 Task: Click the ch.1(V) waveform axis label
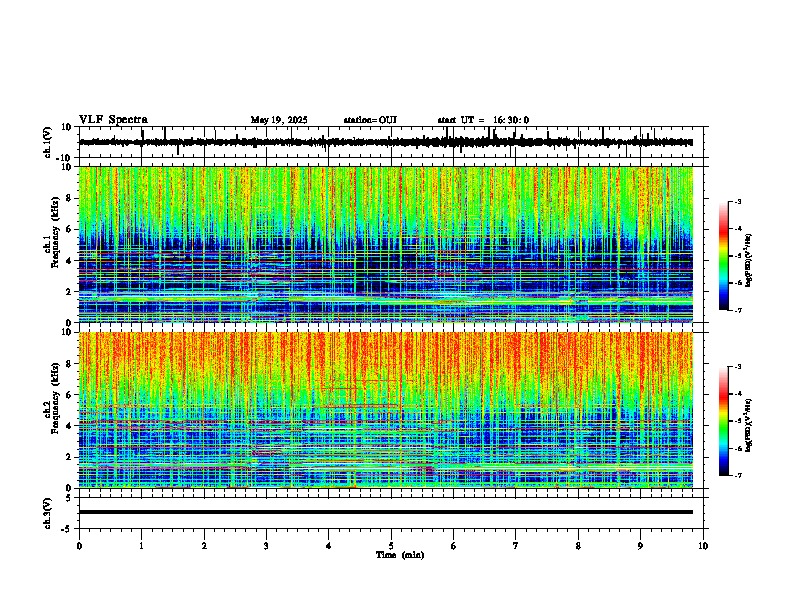(48, 142)
